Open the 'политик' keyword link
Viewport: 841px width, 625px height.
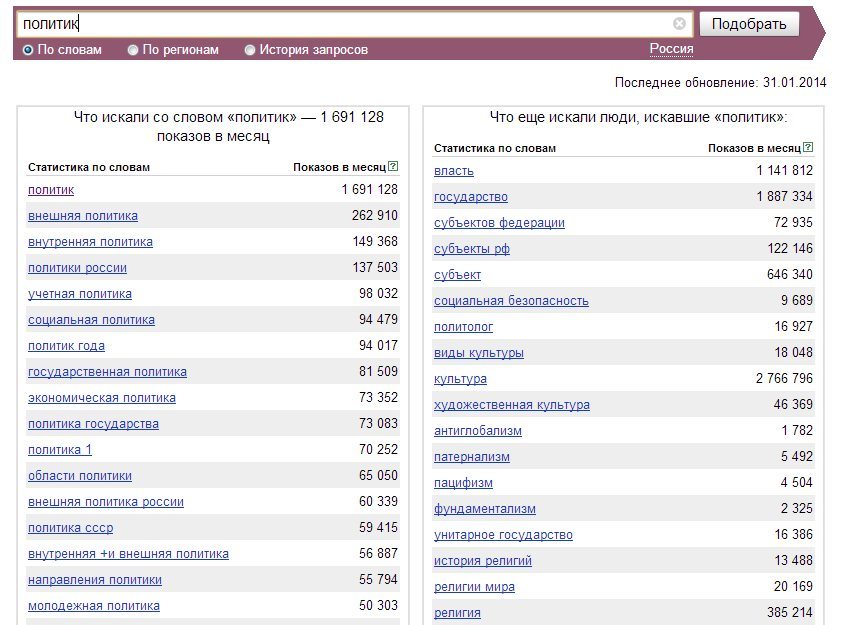pos(51,190)
